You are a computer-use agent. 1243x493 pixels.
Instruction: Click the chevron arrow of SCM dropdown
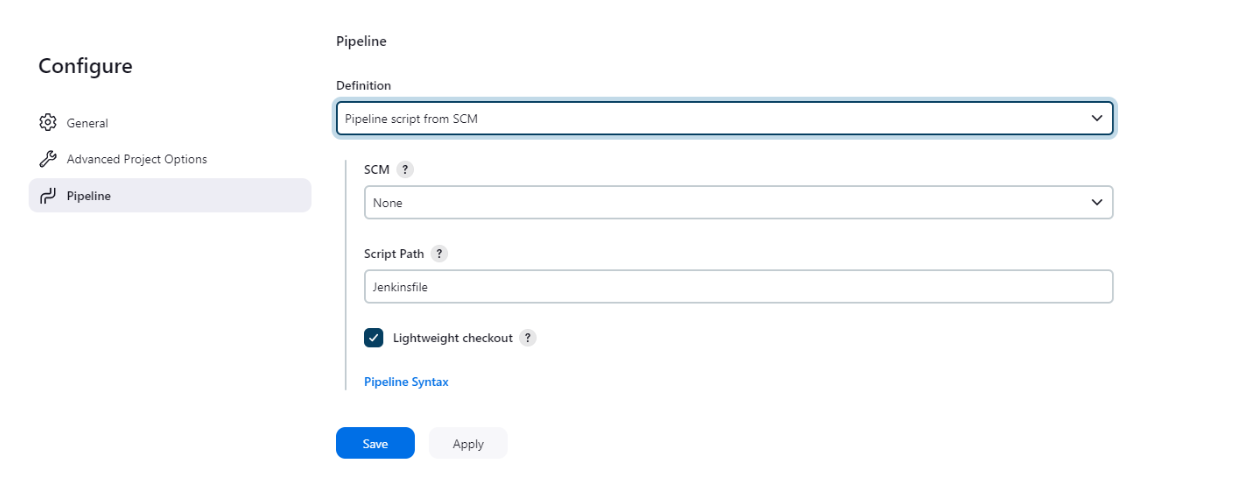pos(1097,202)
